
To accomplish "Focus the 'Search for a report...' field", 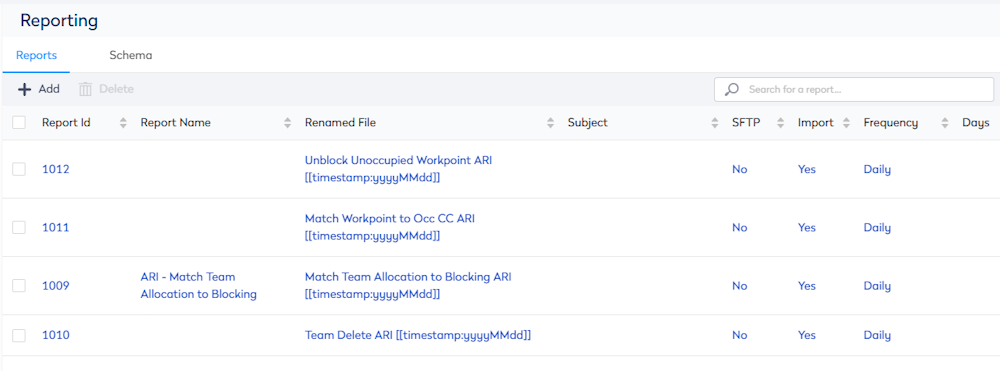I will click(x=854, y=89).
